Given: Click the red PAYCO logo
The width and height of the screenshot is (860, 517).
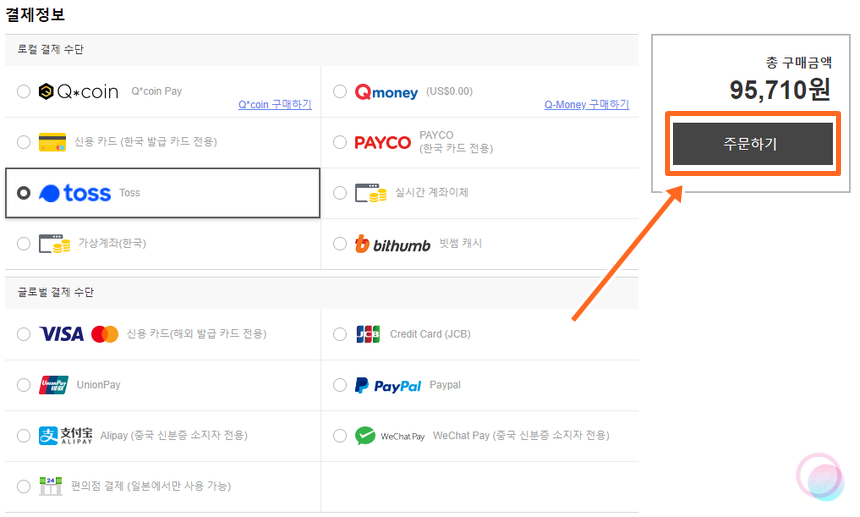Looking at the screenshot, I should point(382,143).
